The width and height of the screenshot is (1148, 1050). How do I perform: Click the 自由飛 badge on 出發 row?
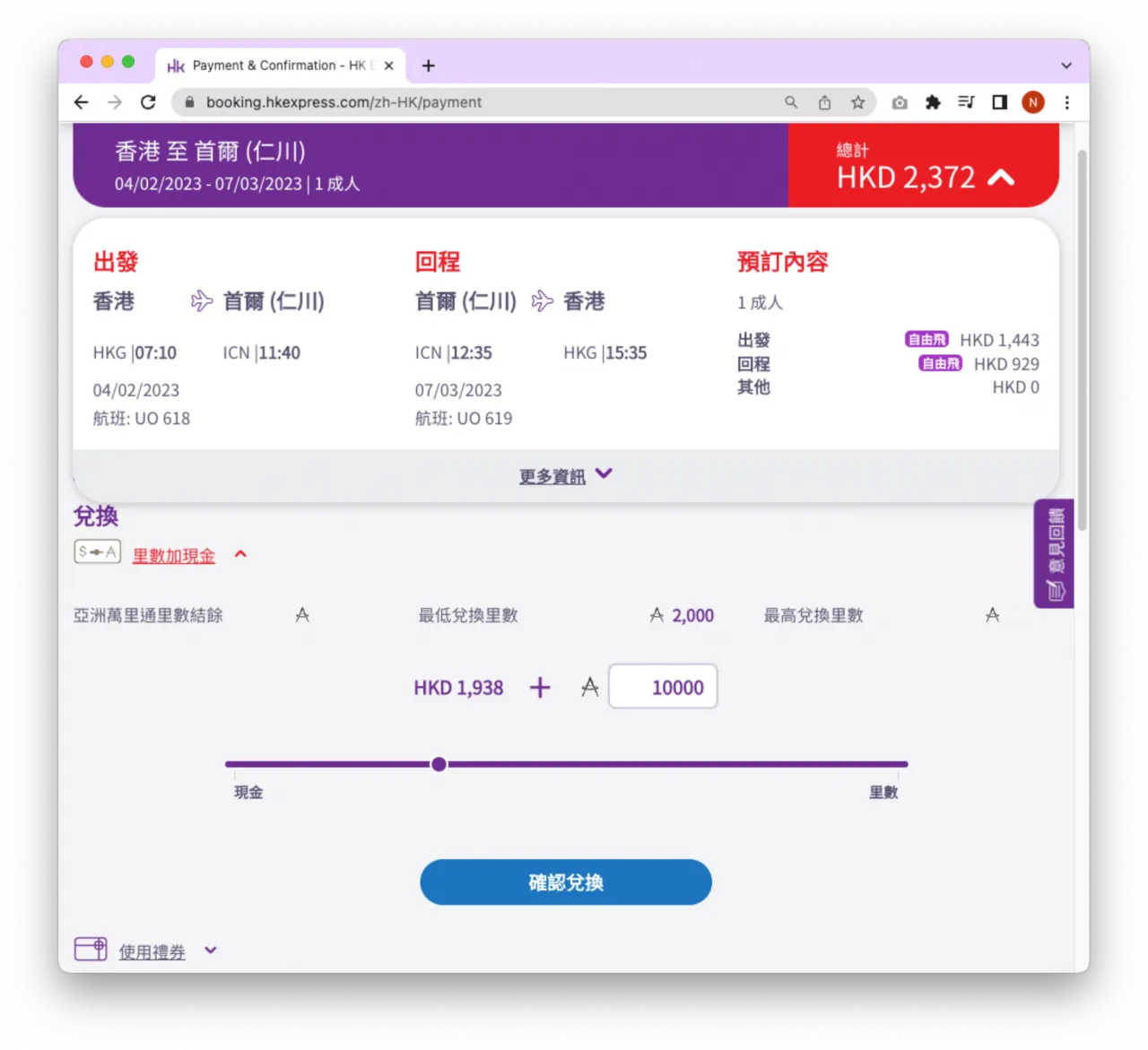(x=926, y=339)
